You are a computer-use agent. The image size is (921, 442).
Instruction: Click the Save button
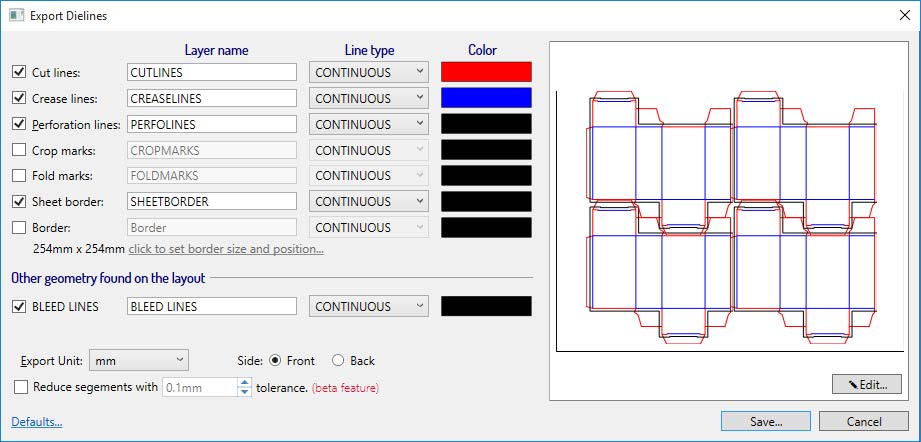point(766,421)
